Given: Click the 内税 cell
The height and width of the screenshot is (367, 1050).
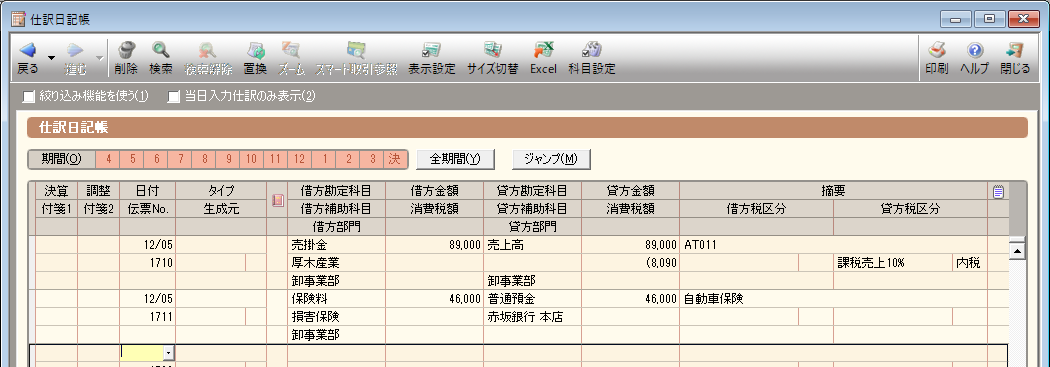Looking at the screenshot, I should pos(970,263).
